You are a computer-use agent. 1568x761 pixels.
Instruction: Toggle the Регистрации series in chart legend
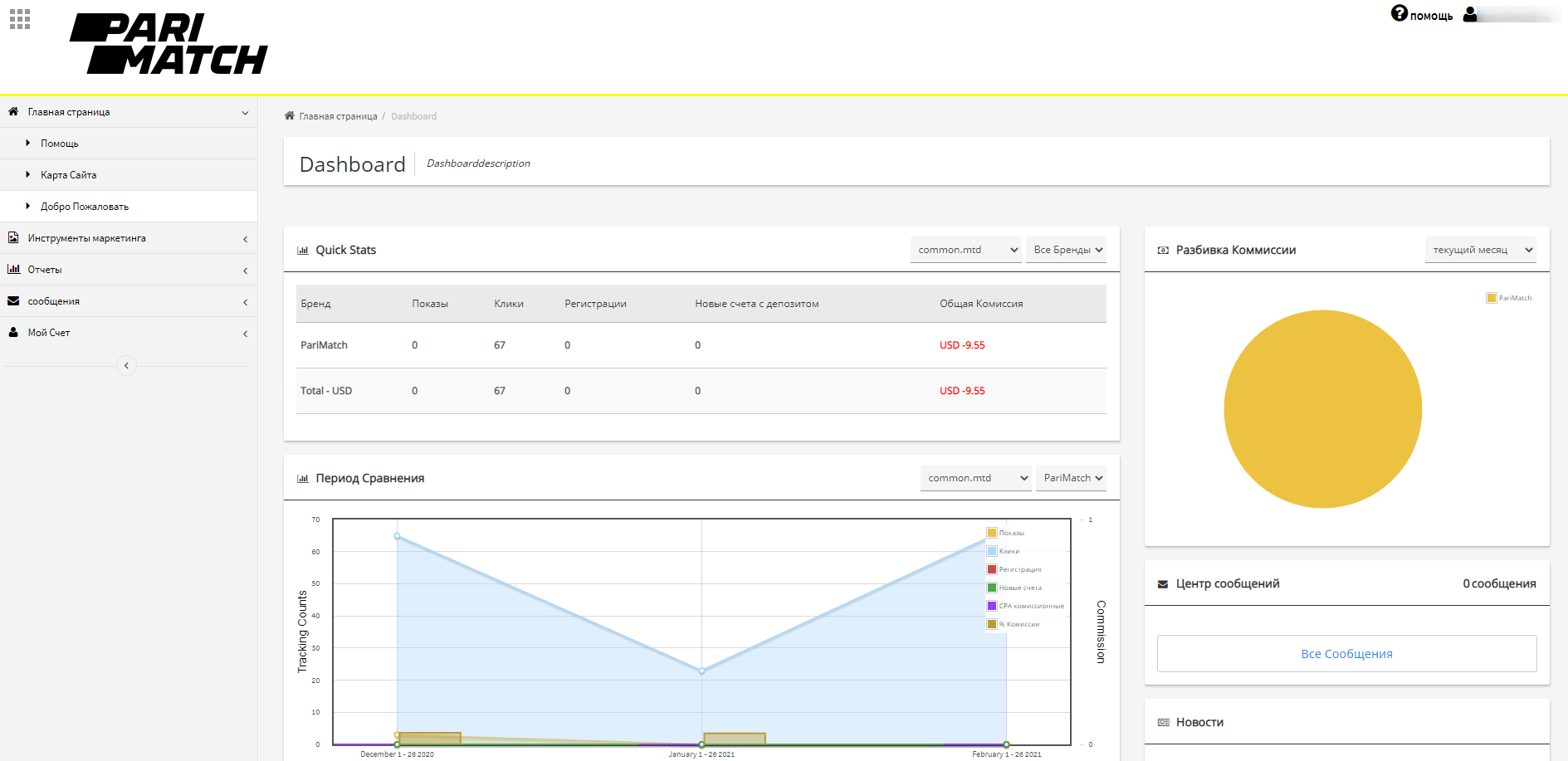coord(992,569)
